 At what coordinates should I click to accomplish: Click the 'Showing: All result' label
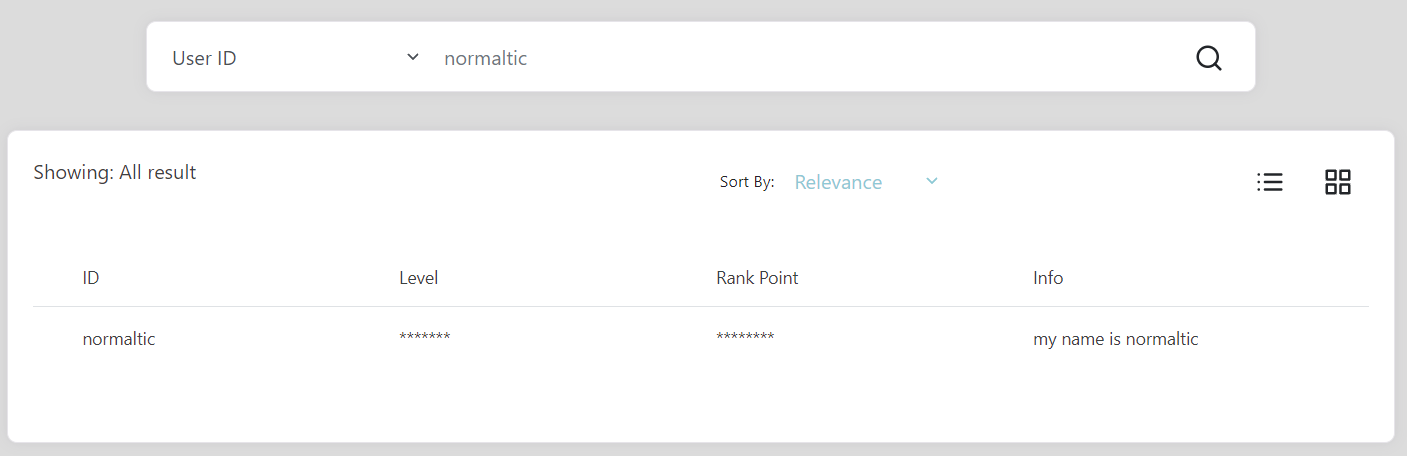(115, 172)
